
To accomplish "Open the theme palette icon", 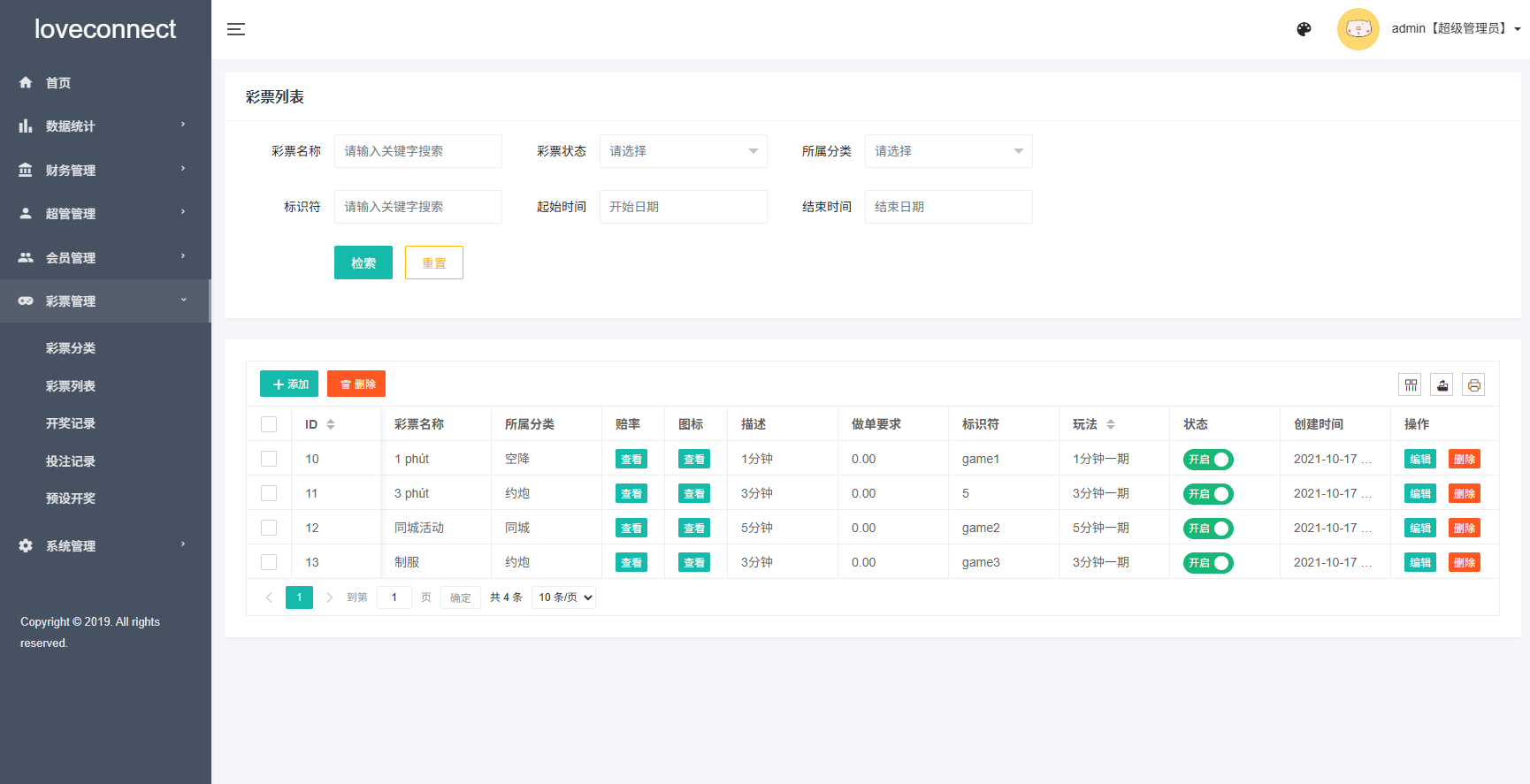I will click(x=1304, y=29).
